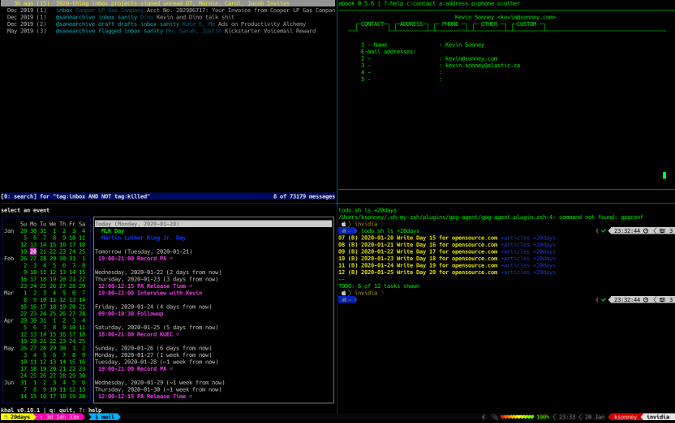Open the PHONE tab in abook
The width and height of the screenshot is (675, 423).
450,23
